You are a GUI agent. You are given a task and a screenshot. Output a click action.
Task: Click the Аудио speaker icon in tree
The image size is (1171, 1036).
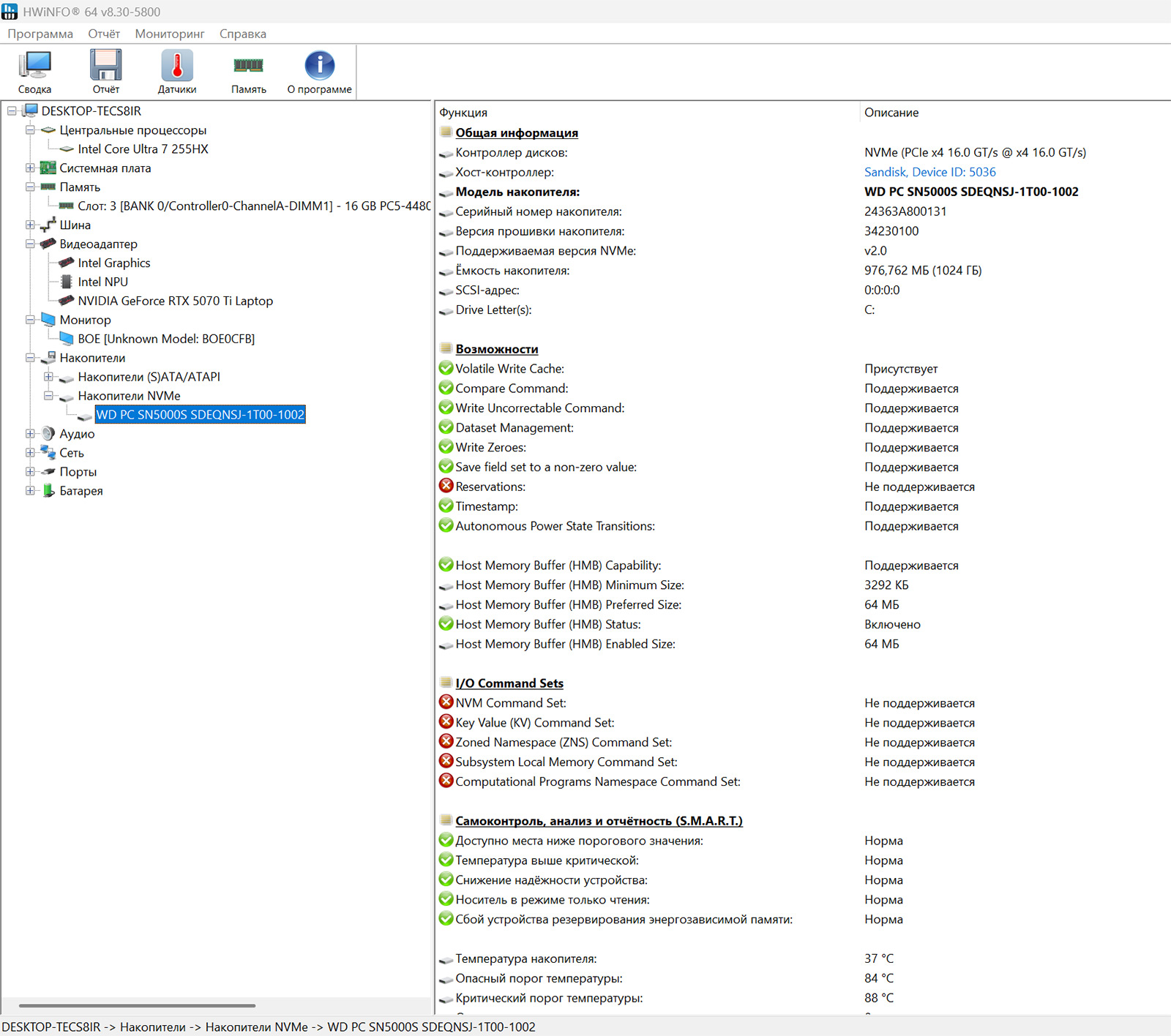click(48, 434)
